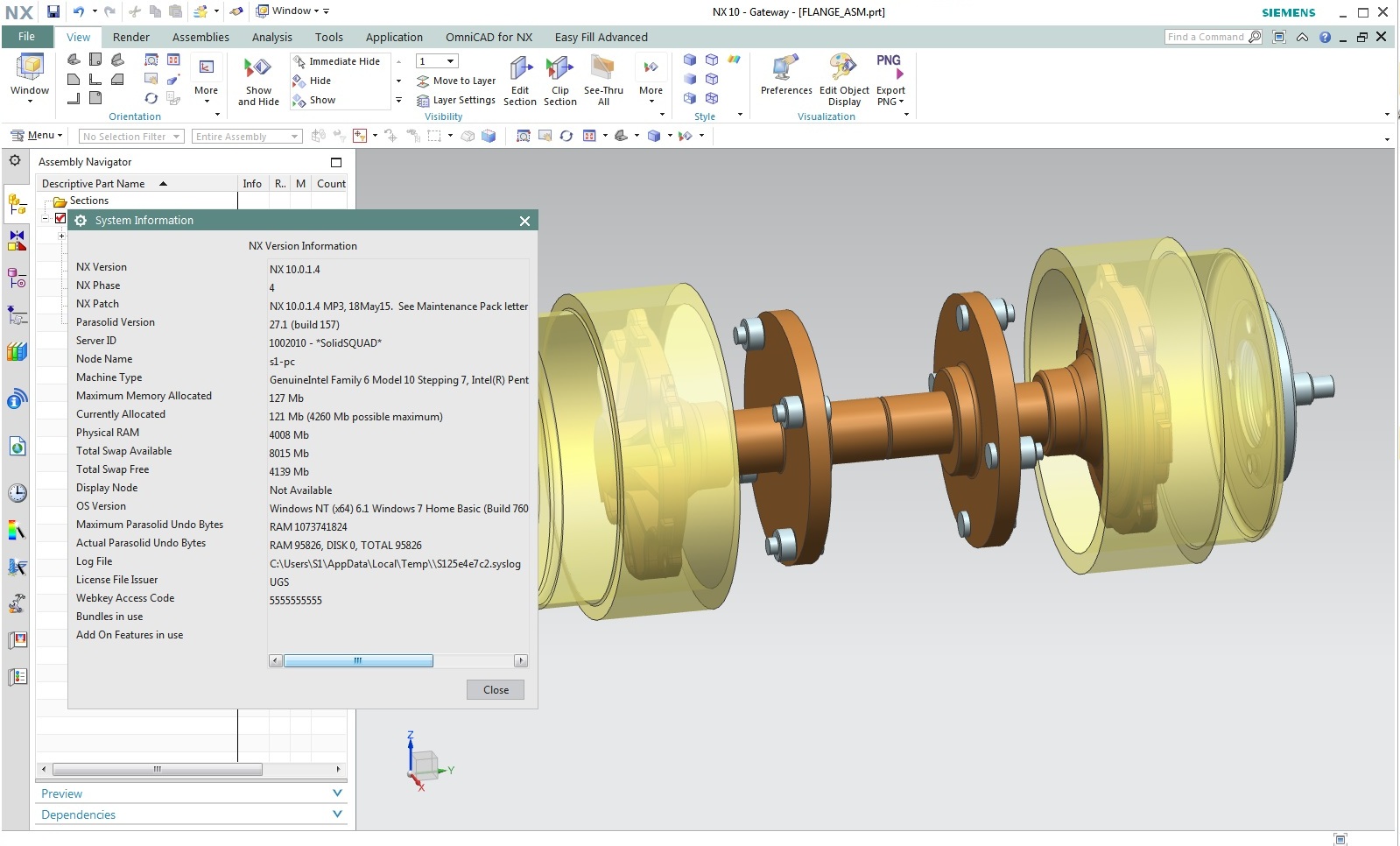Select Immediate Hide tool
Image resolution: width=1400 pixels, height=846 pixels.
(337, 61)
